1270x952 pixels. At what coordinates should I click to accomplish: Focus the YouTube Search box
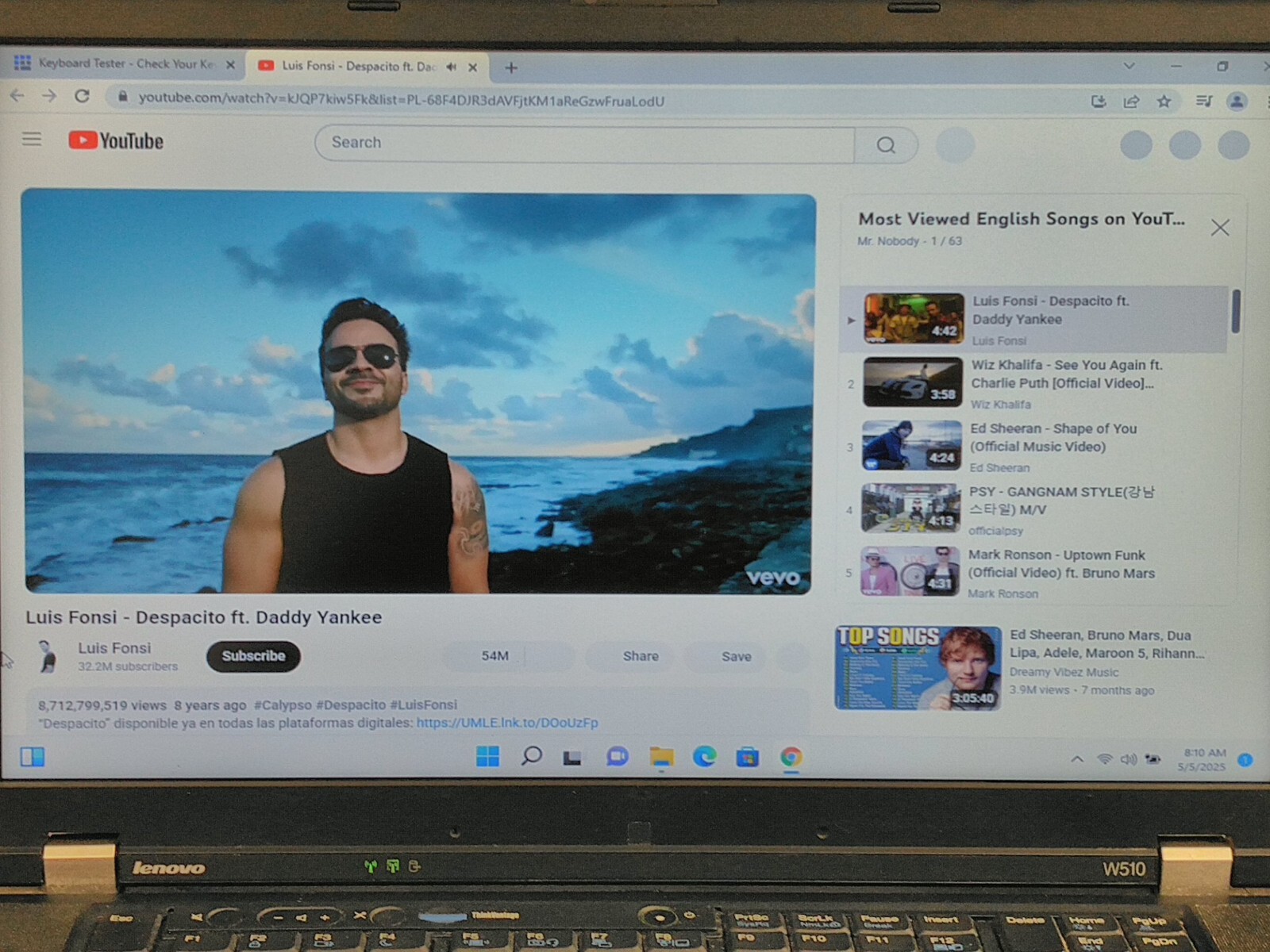(x=584, y=143)
